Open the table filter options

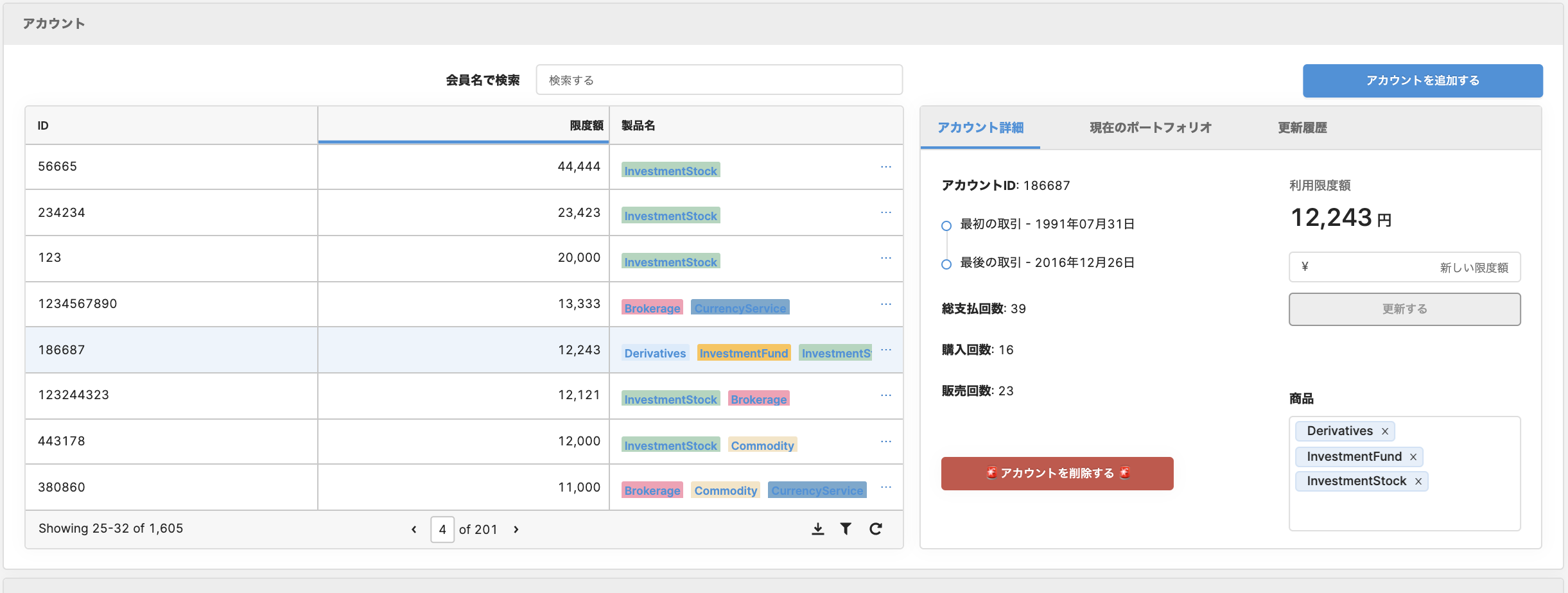point(846,529)
